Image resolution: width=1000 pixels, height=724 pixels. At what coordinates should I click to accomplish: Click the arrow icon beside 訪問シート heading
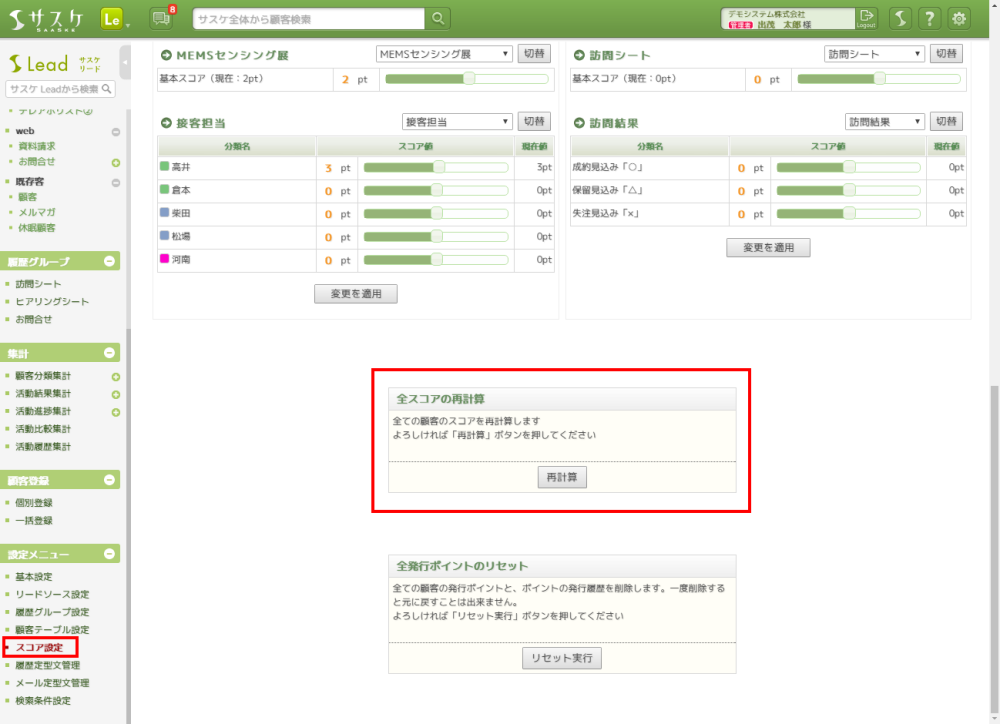click(x=579, y=55)
